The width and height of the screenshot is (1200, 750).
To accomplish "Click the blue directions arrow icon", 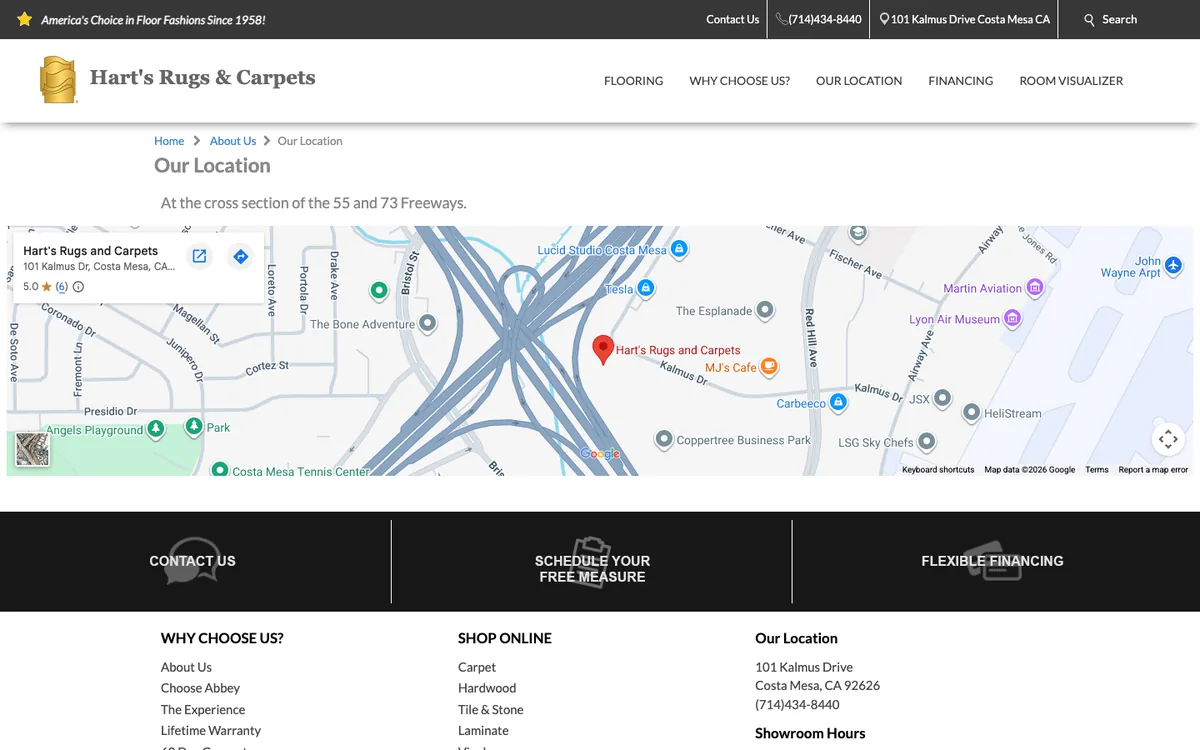I will point(240,256).
